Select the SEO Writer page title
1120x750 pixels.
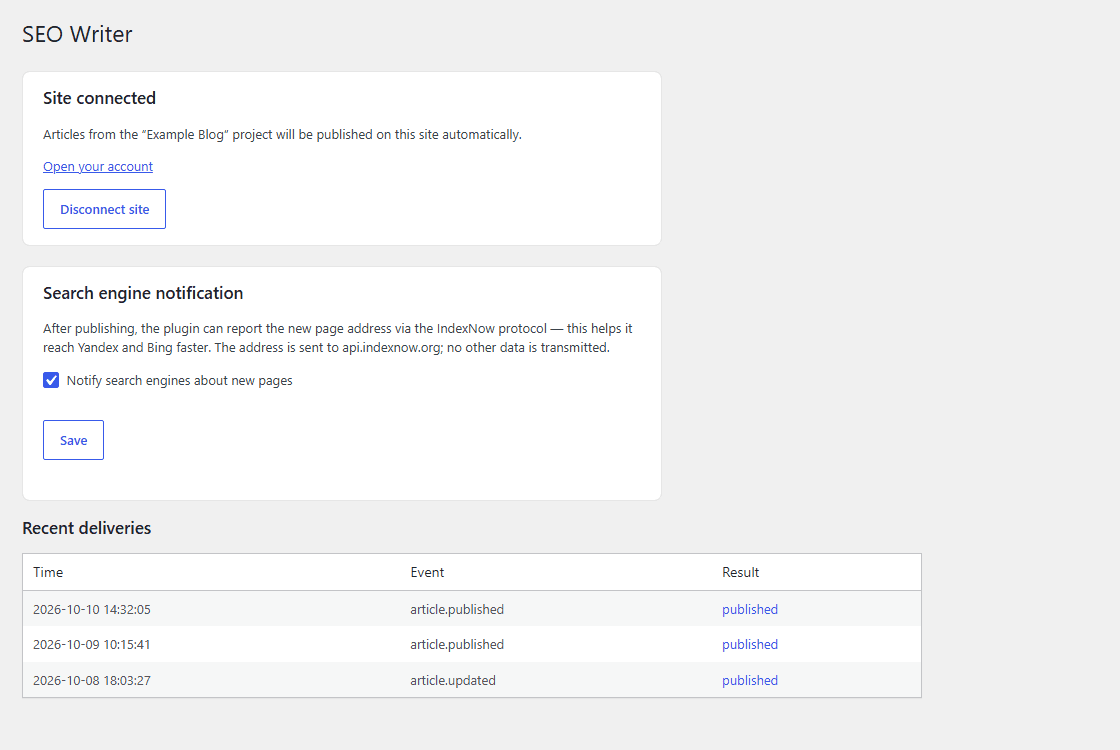(x=77, y=34)
